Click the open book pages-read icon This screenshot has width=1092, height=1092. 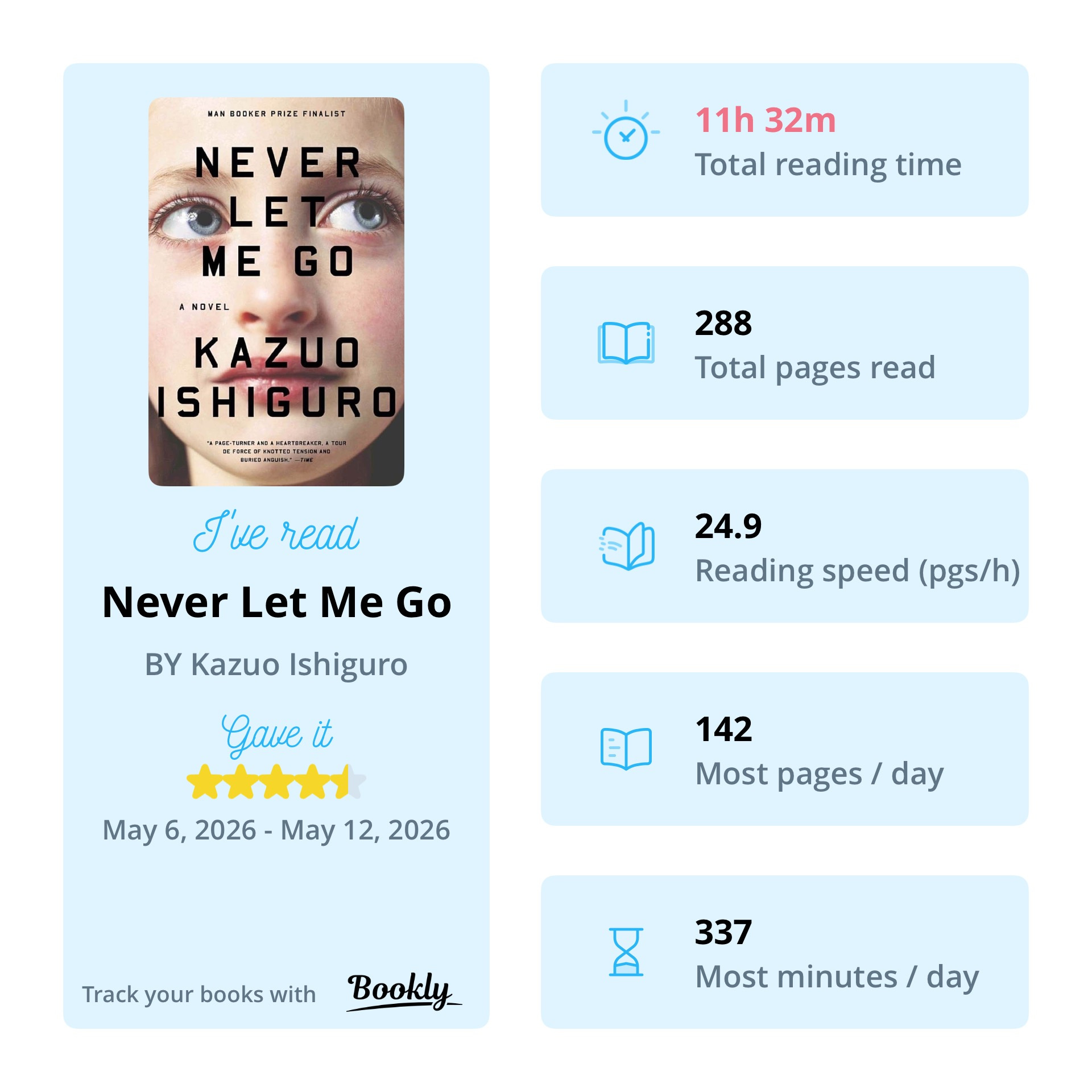pos(626,343)
